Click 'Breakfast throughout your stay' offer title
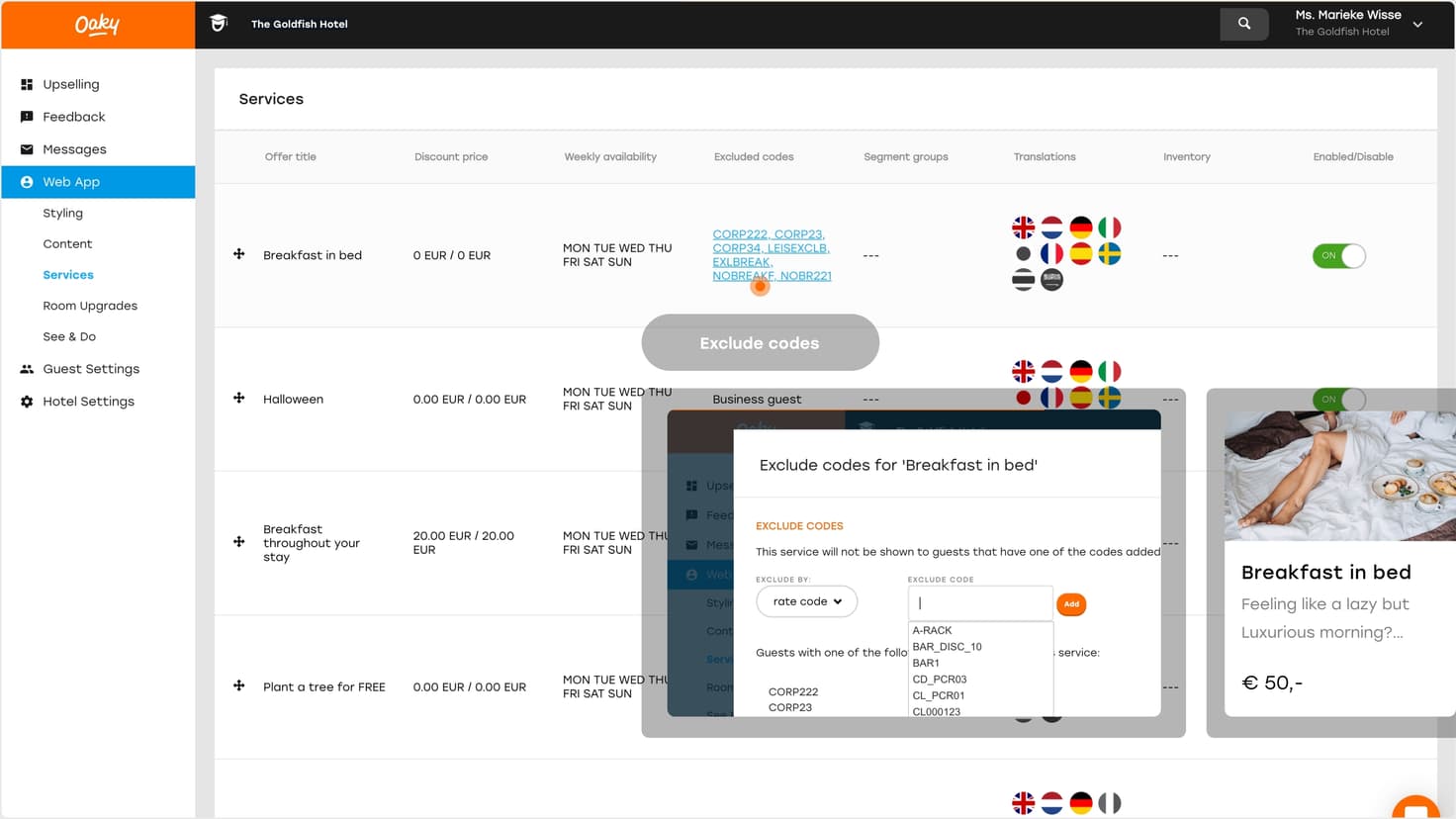Image resolution: width=1456 pixels, height=819 pixels. [x=312, y=543]
